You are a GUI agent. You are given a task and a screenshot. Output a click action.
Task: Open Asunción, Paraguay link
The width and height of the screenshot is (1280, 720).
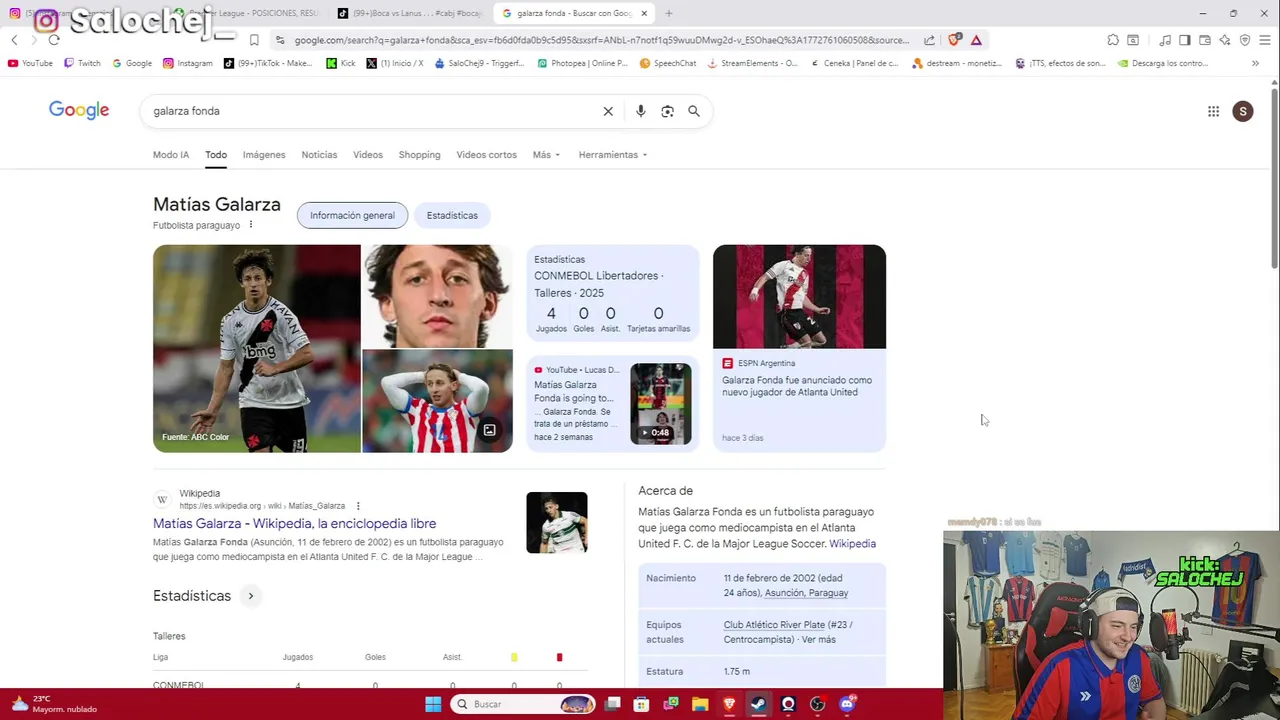click(x=807, y=593)
